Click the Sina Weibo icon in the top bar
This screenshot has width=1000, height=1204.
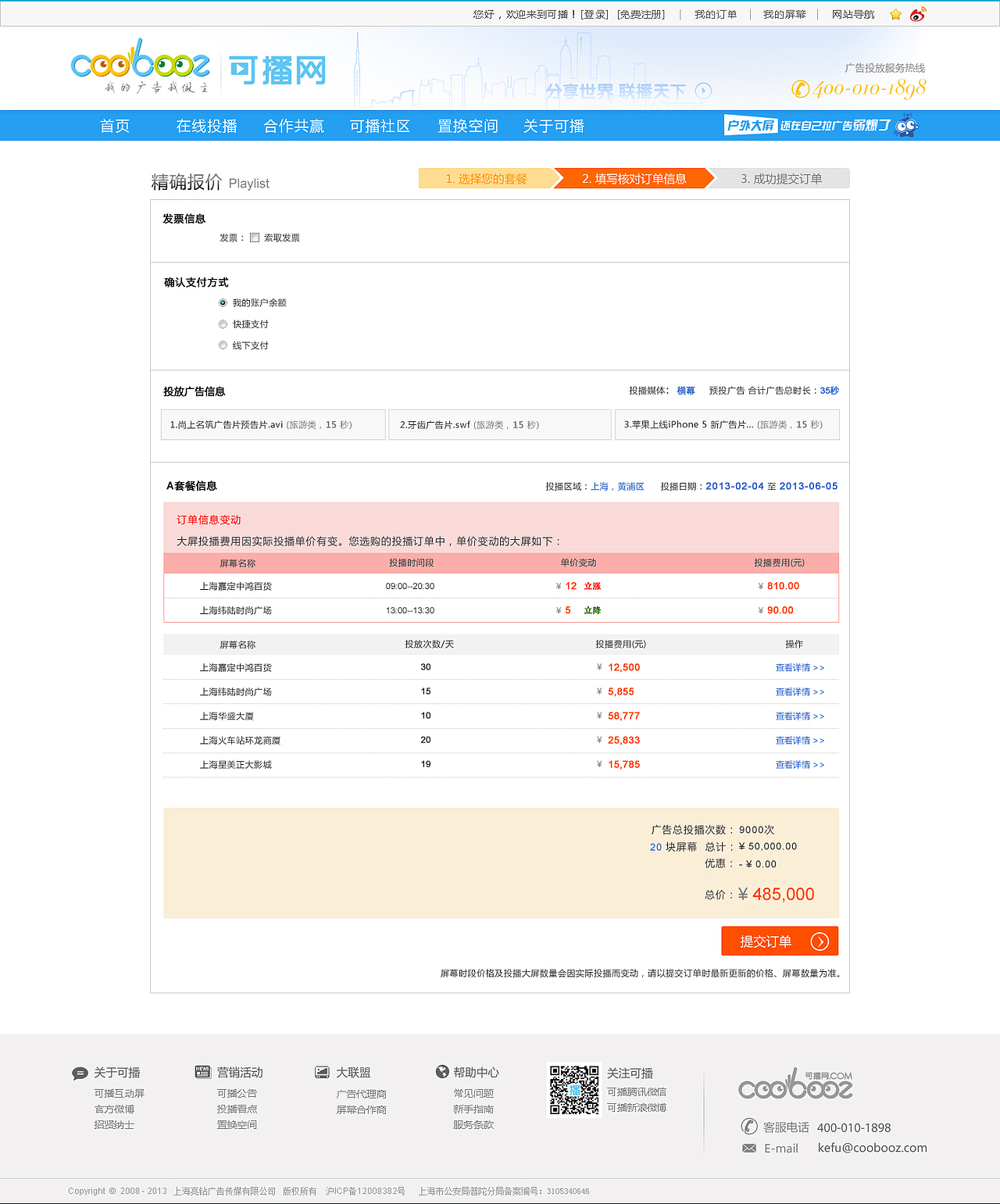919,13
